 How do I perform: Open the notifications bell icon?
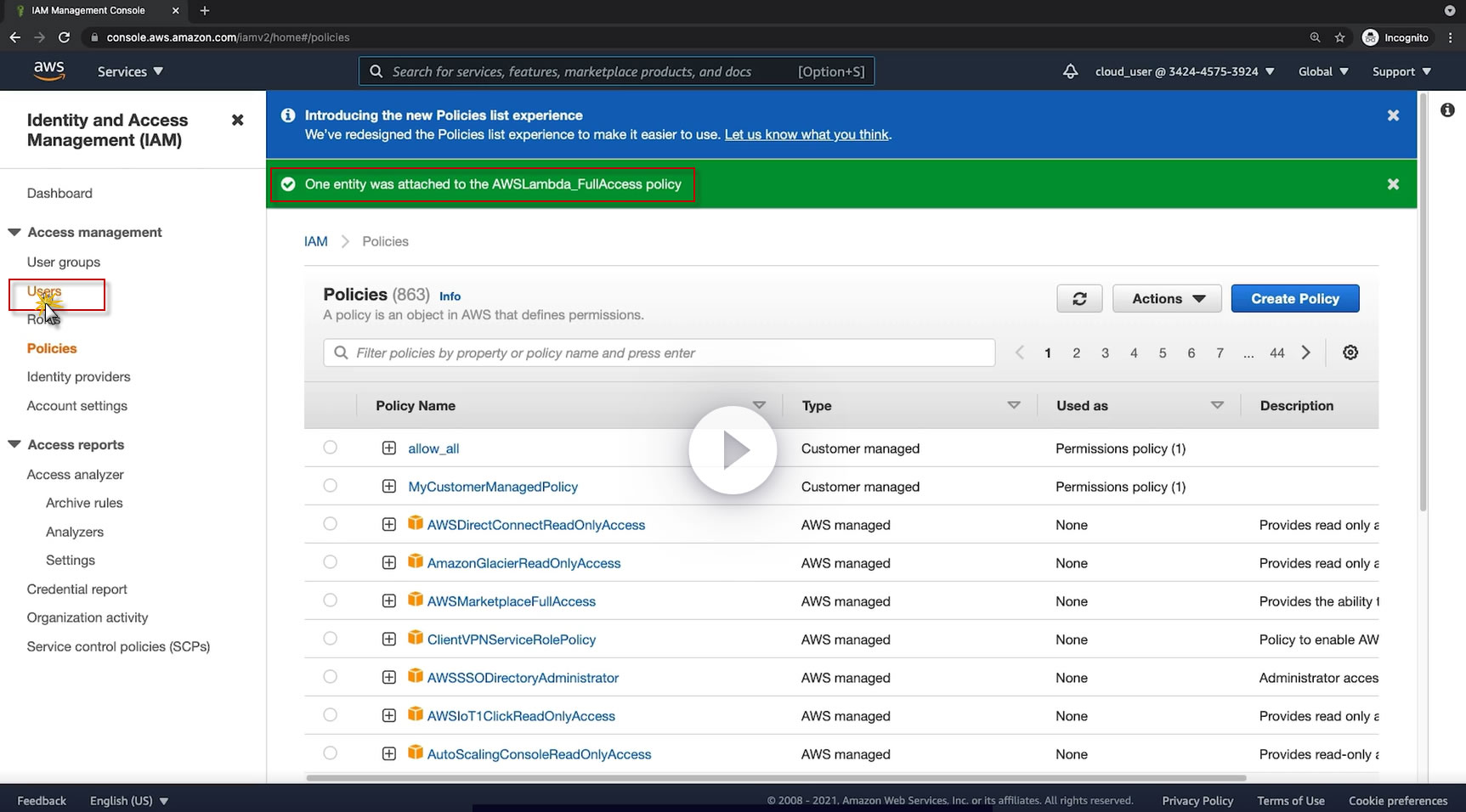(1070, 71)
